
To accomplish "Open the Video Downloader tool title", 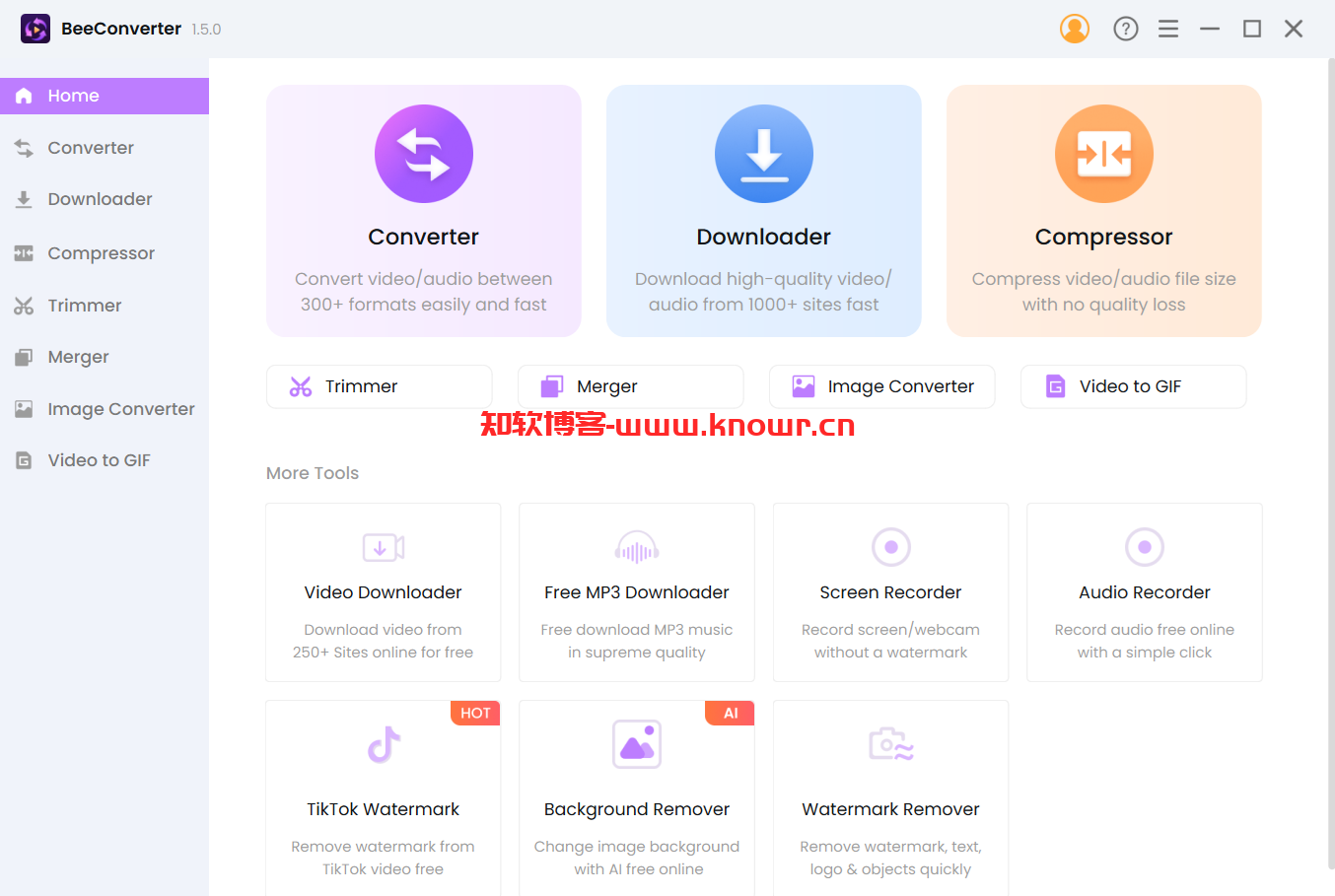I will (384, 592).
